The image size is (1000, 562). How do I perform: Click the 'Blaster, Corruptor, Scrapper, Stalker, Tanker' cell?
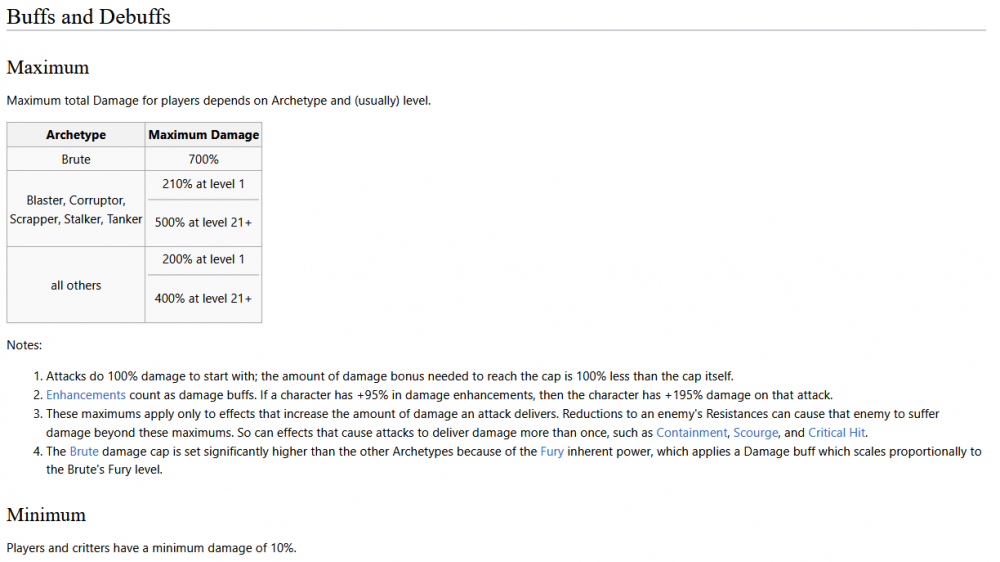point(76,209)
